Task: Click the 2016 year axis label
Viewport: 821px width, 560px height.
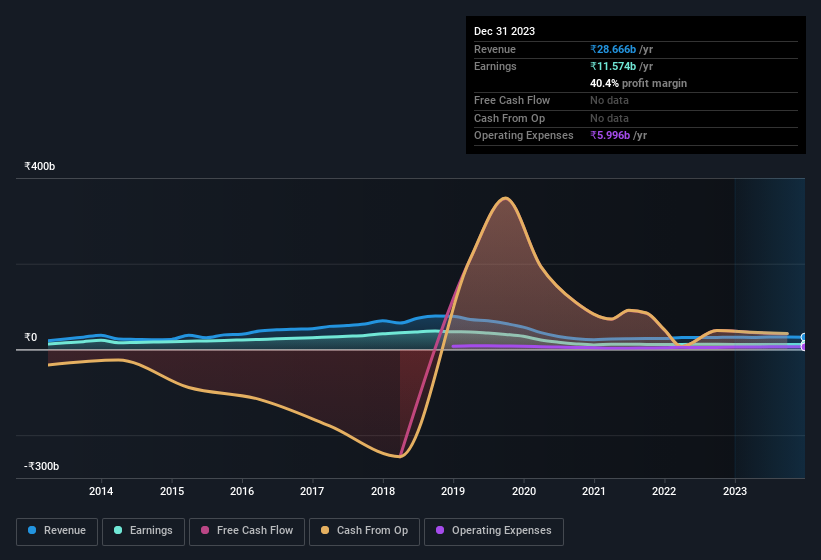Action: tap(242, 491)
